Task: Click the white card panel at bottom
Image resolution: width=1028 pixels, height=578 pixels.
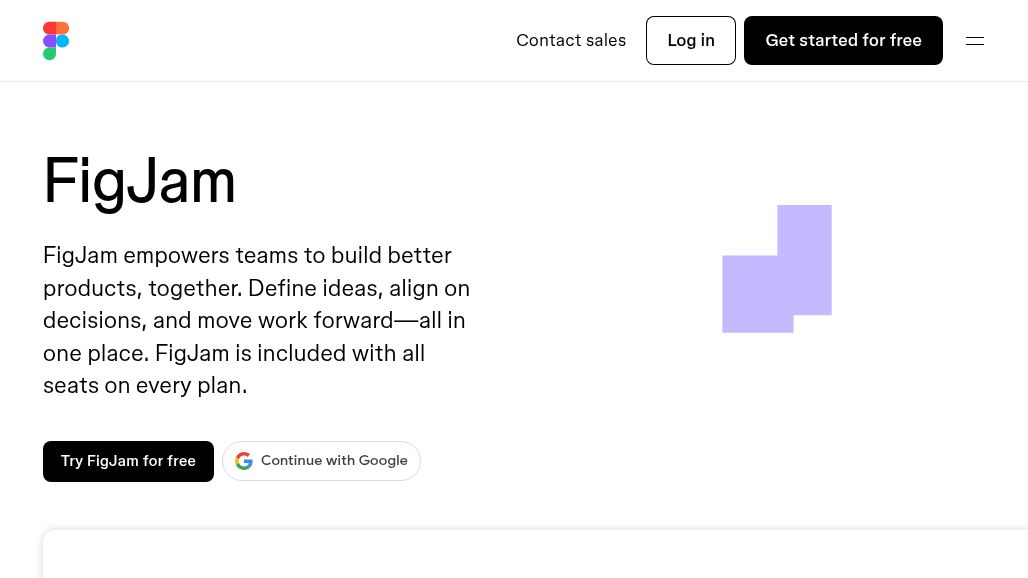Action: [x=535, y=554]
